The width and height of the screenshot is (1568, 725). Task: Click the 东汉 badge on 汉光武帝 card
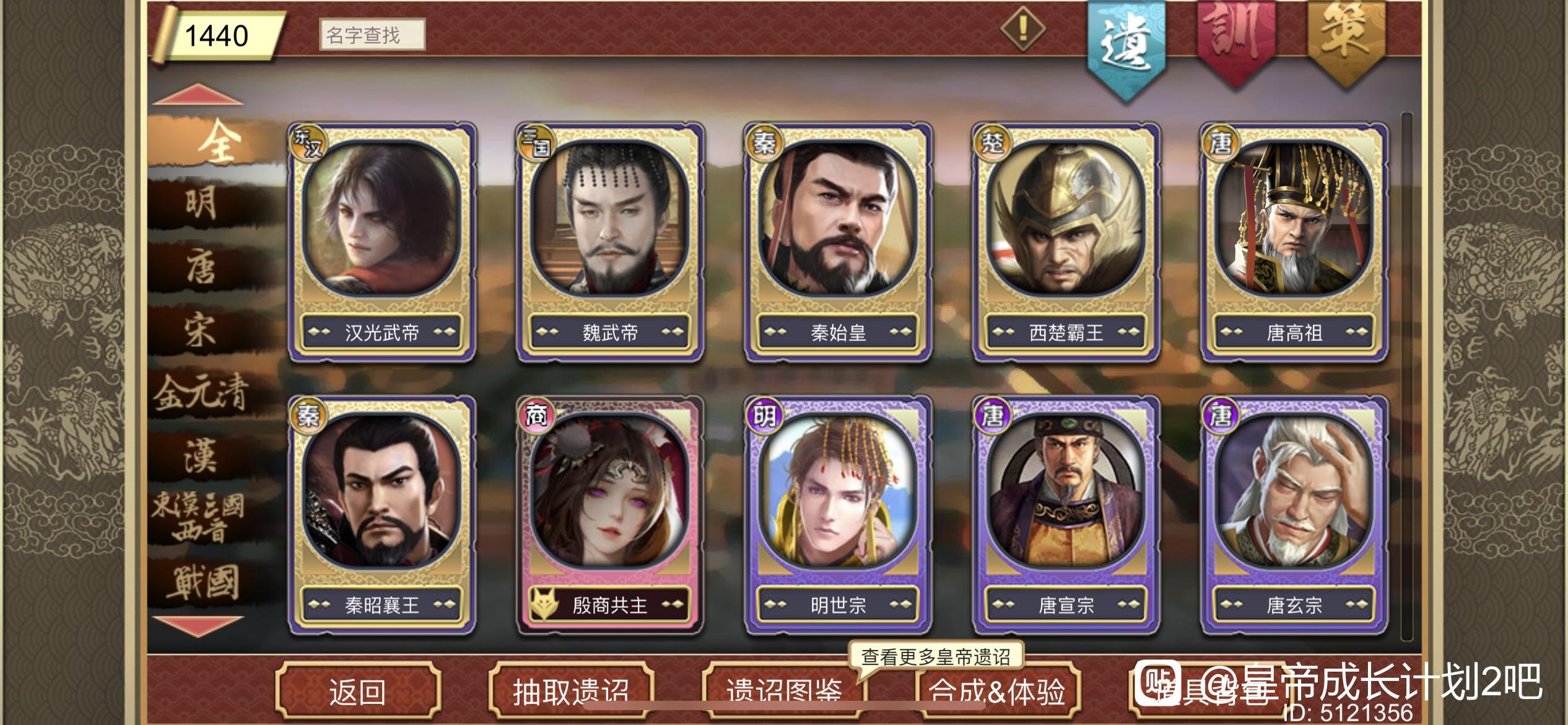(x=308, y=143)
